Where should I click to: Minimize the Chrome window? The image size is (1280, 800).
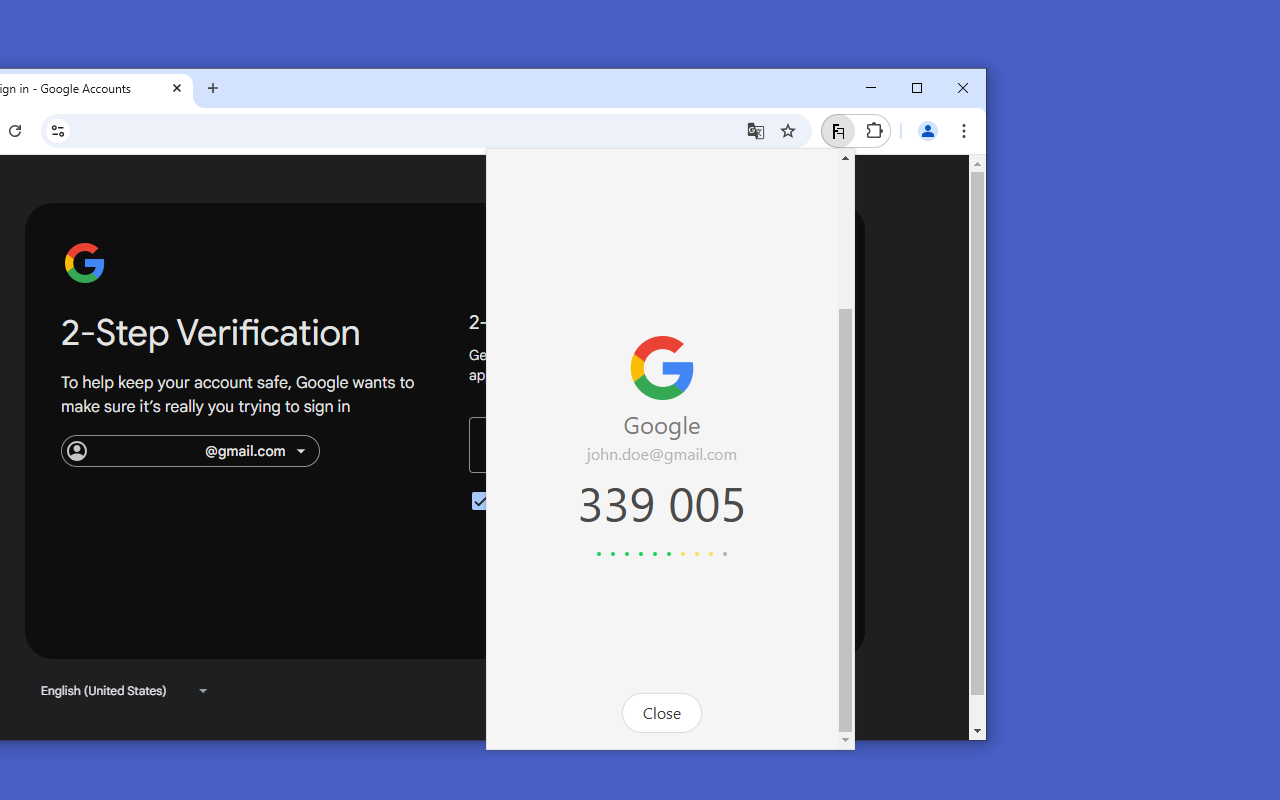pos(871,88)
